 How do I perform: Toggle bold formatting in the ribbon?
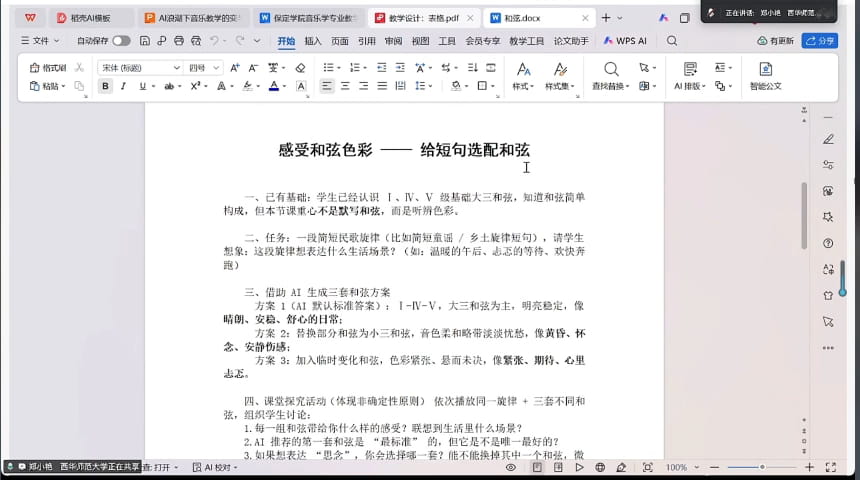click(105, 86)
